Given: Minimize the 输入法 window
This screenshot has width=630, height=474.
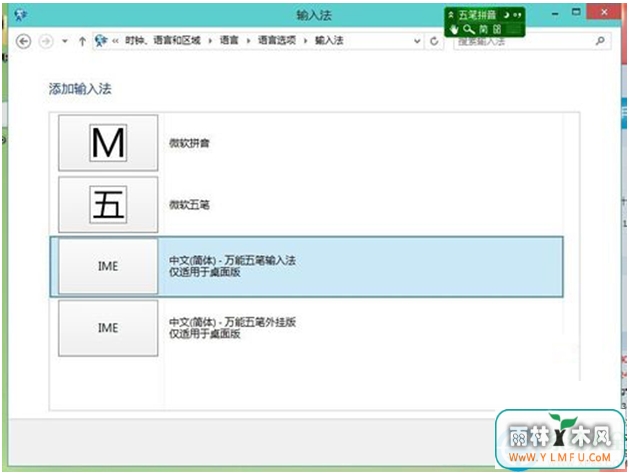Looking at the screenshot, I should click(x=555, y=14).
